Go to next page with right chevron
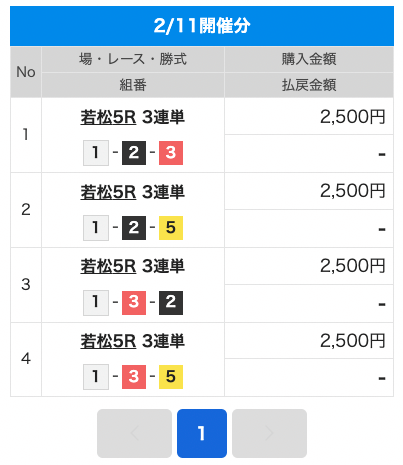The image size is (403, 465). [x=269, y=433]
